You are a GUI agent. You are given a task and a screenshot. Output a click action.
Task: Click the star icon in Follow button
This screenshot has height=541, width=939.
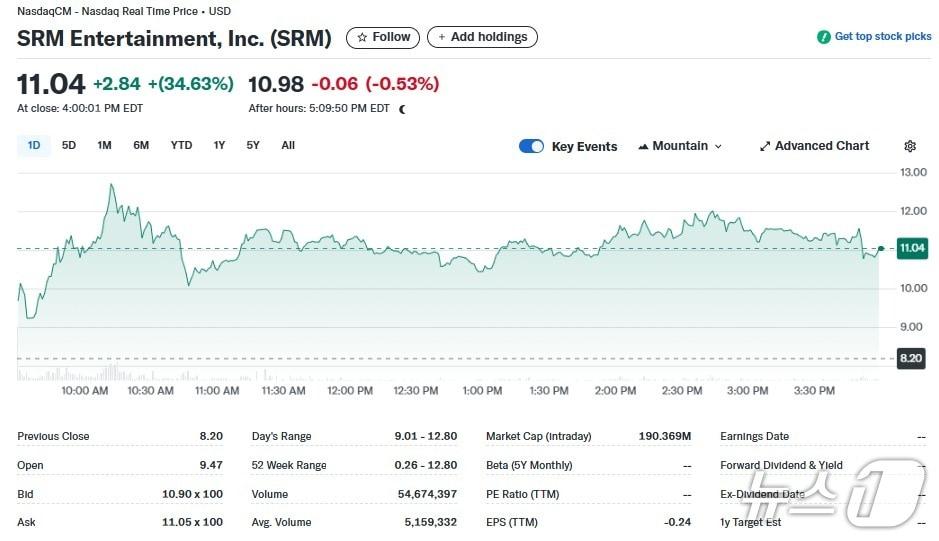point(362,37)
